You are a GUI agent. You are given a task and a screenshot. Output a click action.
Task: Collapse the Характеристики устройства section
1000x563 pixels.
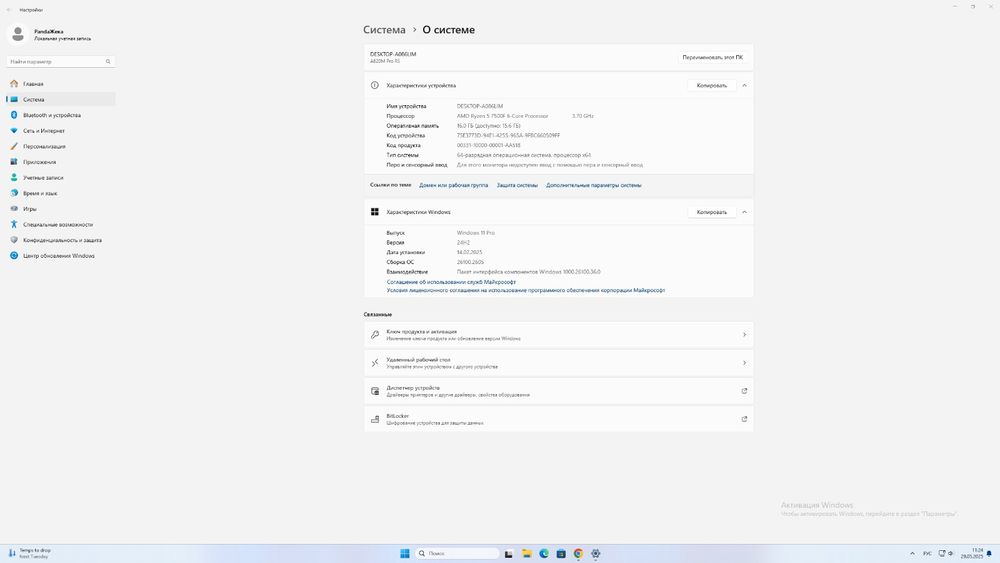(x=744, y=85)
